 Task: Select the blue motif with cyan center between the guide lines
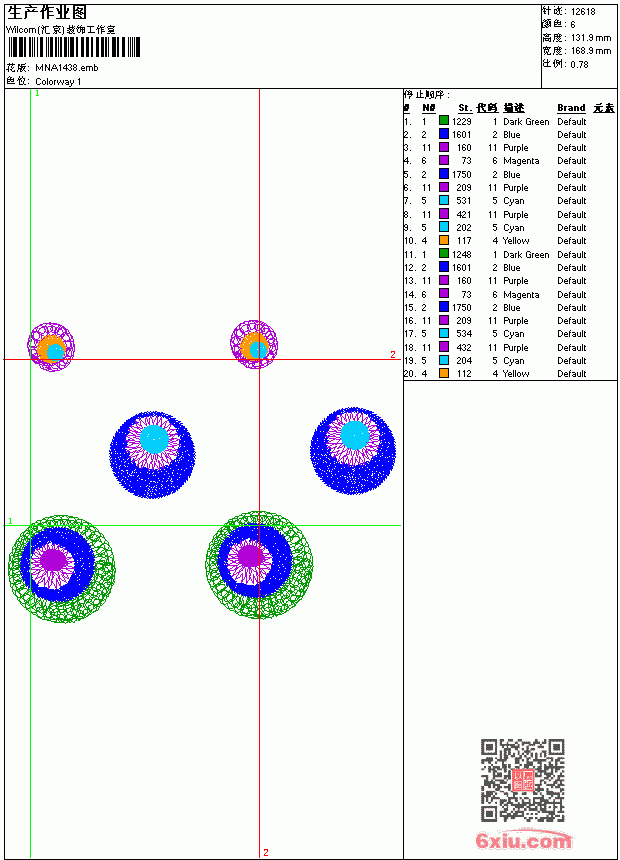pyautogui.click(x=153, y=455)
